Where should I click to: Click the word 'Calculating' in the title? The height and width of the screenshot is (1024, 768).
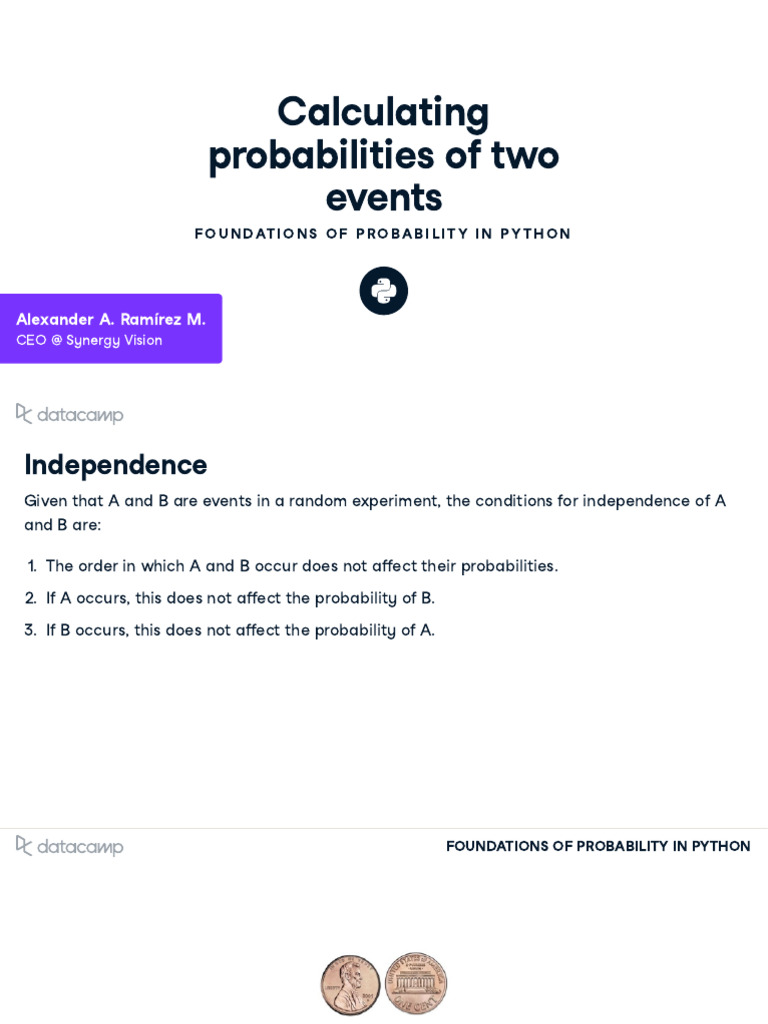[383, 112]
